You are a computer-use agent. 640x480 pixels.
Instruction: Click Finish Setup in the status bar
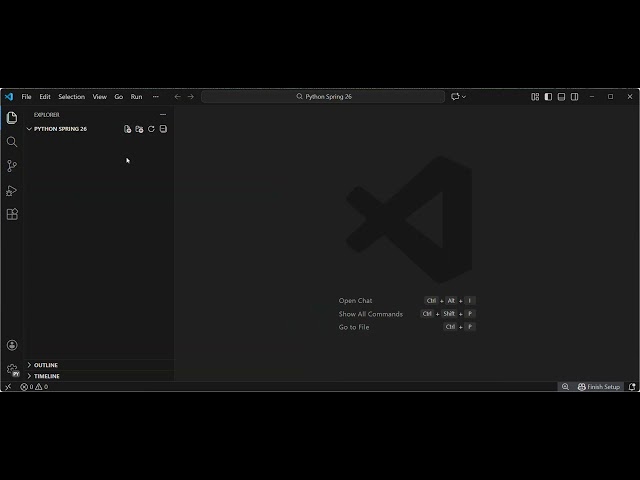click(x=599, y=387)
